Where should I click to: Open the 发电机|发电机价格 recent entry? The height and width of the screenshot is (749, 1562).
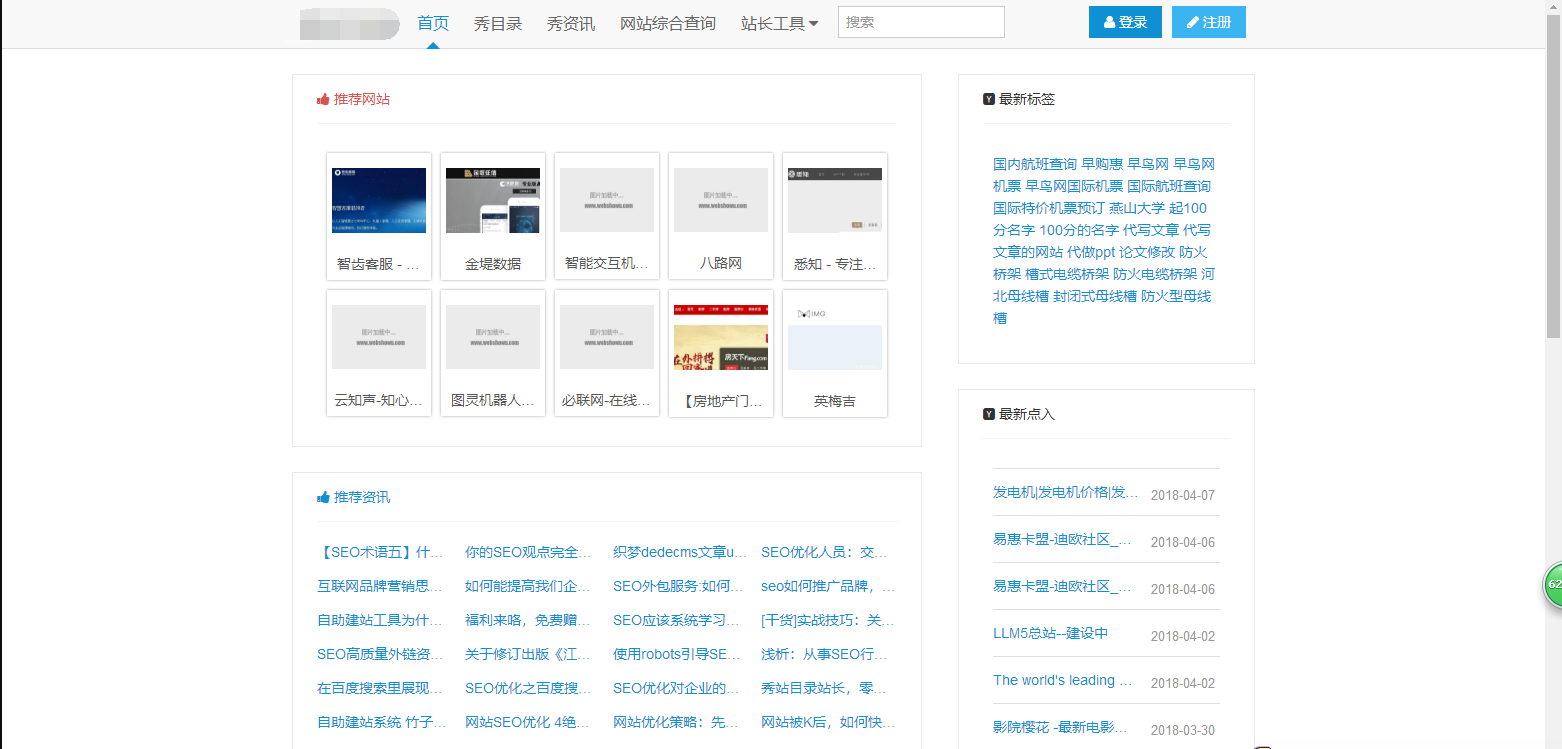1066,492
